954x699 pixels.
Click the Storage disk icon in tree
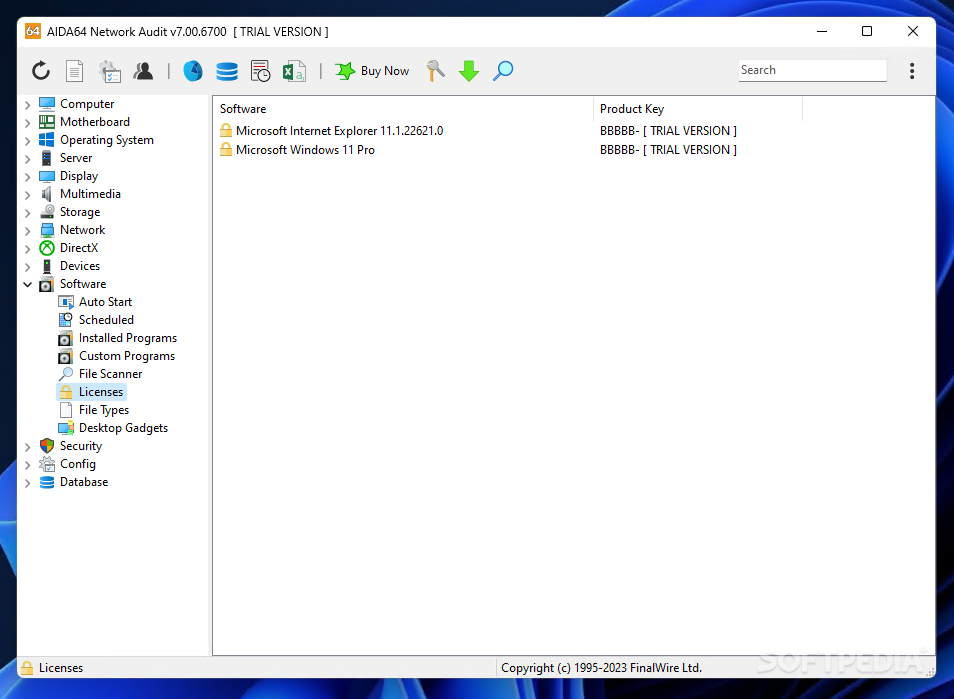pos(47,212)
